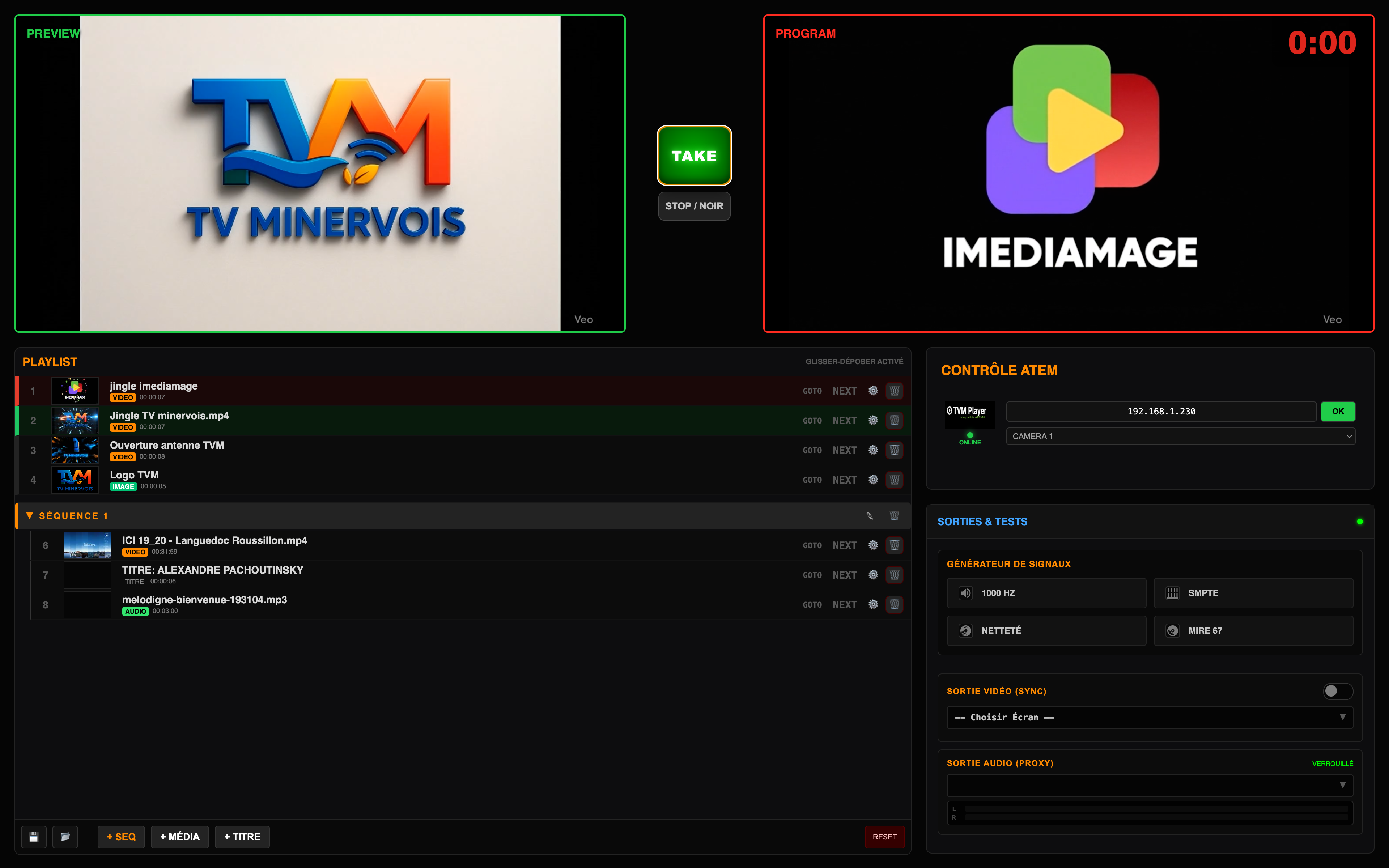Delete jingle imediamage with its trash icon
The height and width of the screenshot is (868, 1389).
coord(894,391)
